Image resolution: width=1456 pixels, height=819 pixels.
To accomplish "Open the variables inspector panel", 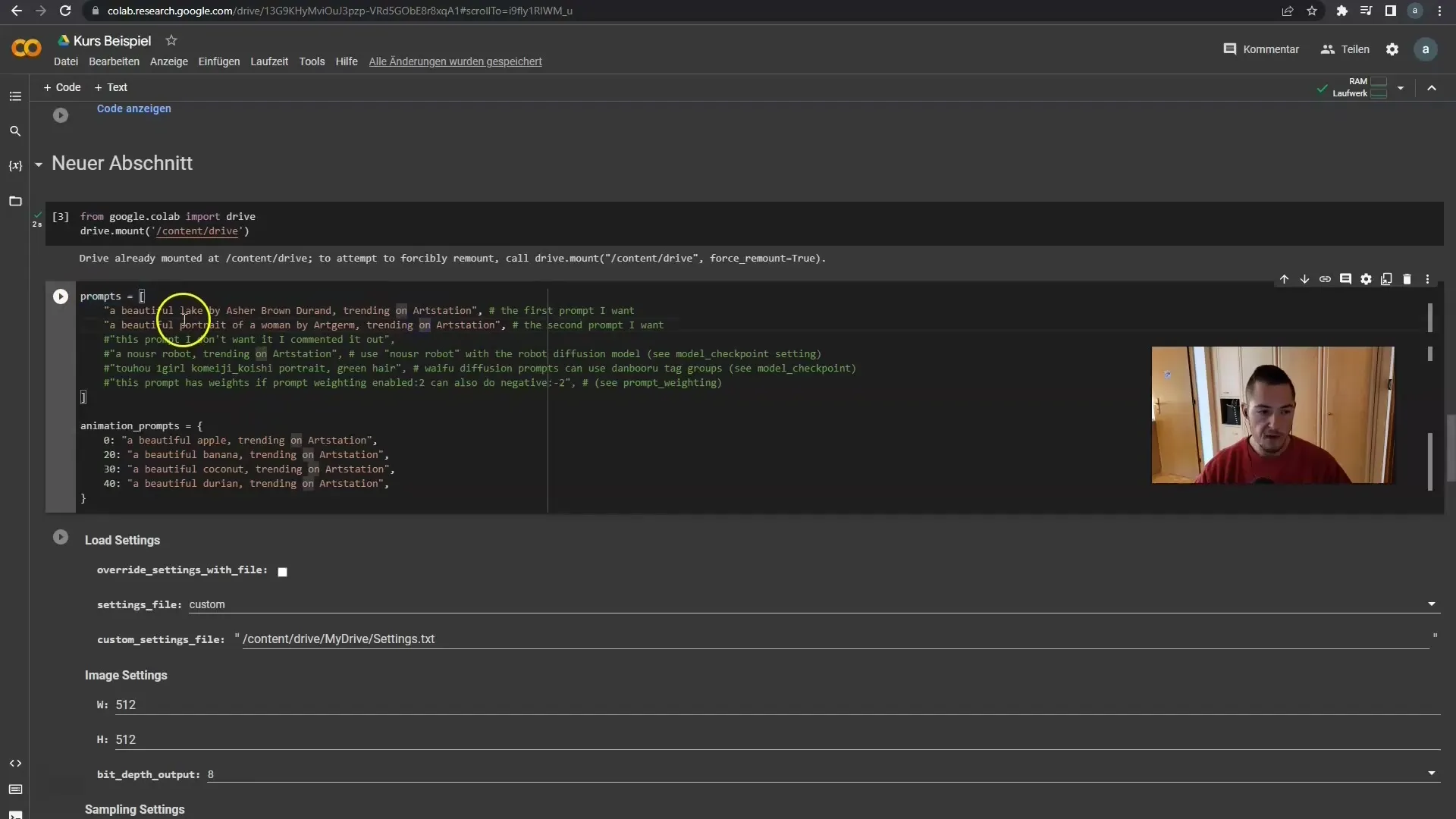I will coord(15,165).
